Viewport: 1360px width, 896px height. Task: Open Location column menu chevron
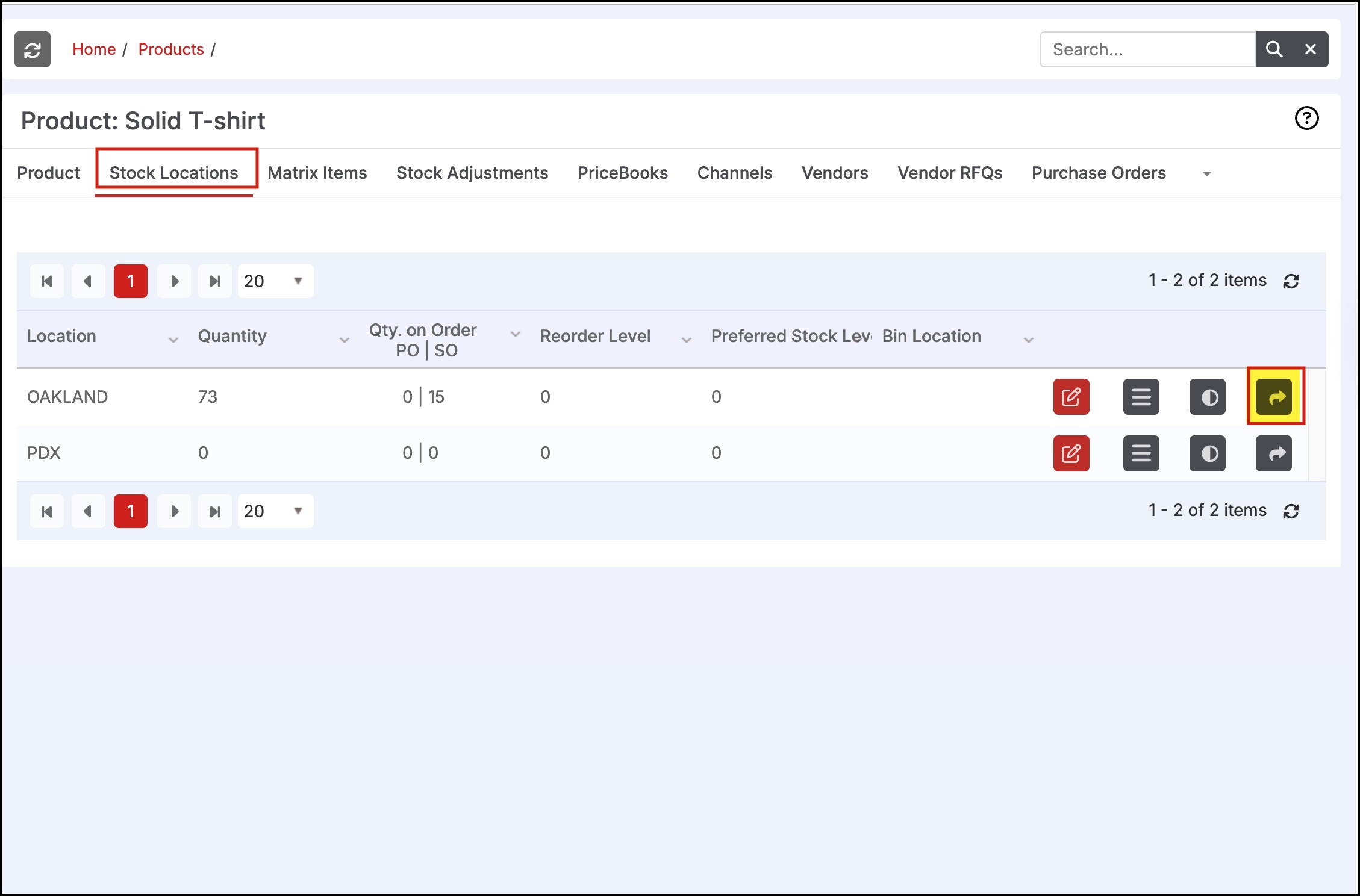click(173, 340)
